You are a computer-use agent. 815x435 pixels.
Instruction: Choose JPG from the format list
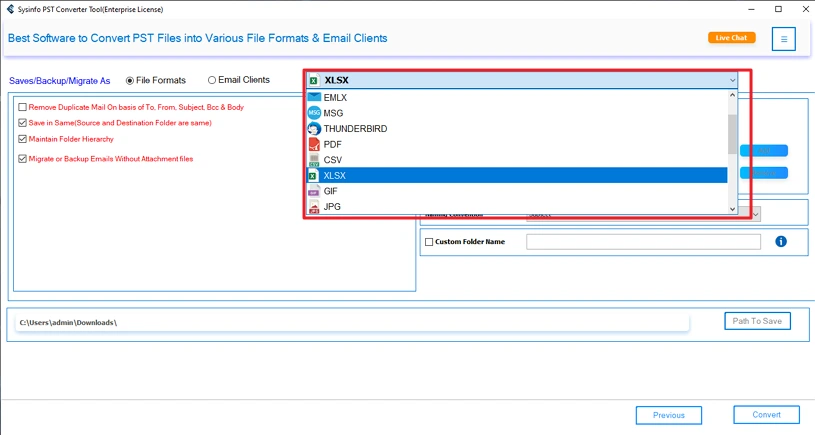(x=517, y=206)
